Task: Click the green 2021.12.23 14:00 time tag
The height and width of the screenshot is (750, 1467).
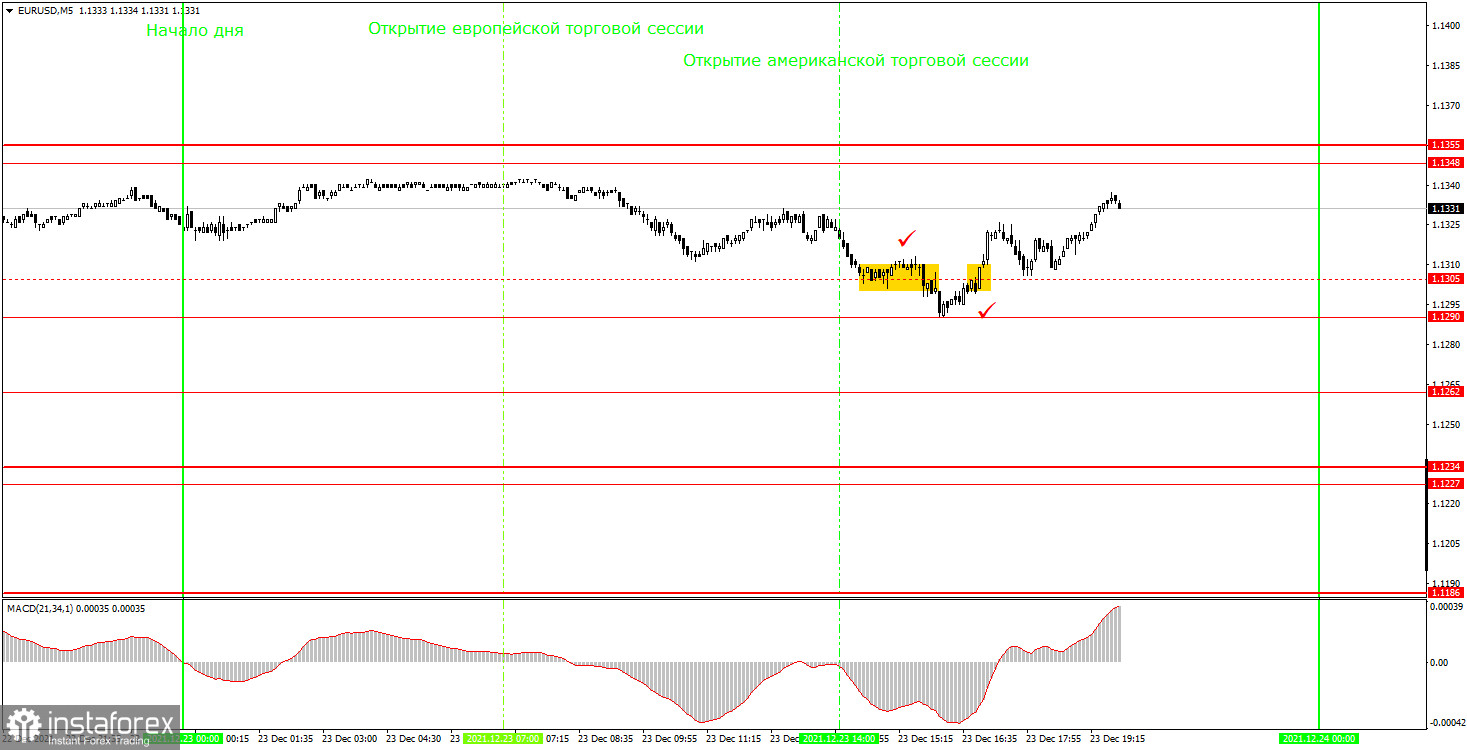Action: [838, 739]
